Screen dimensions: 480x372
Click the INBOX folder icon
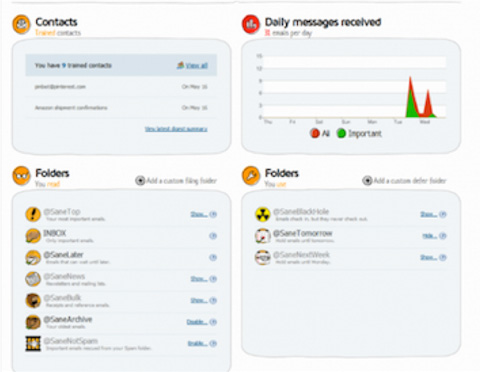pos(33,236)
